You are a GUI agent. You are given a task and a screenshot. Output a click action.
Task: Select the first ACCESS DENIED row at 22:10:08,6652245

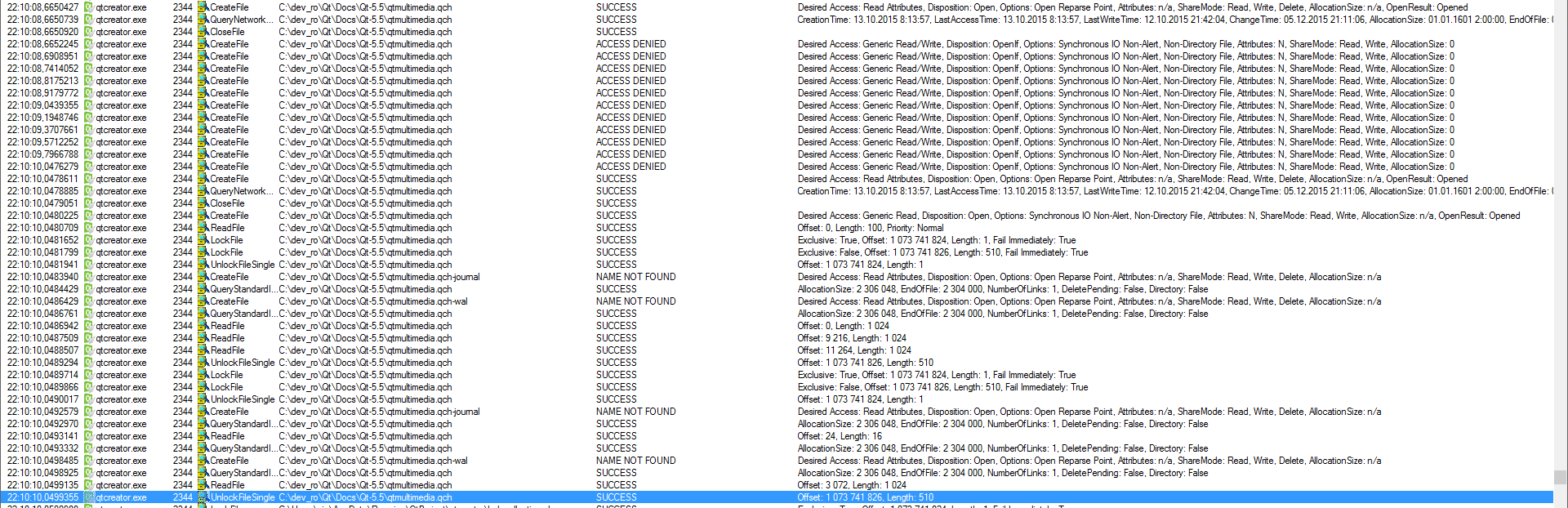pyautogui.click(x=630, y=44)
